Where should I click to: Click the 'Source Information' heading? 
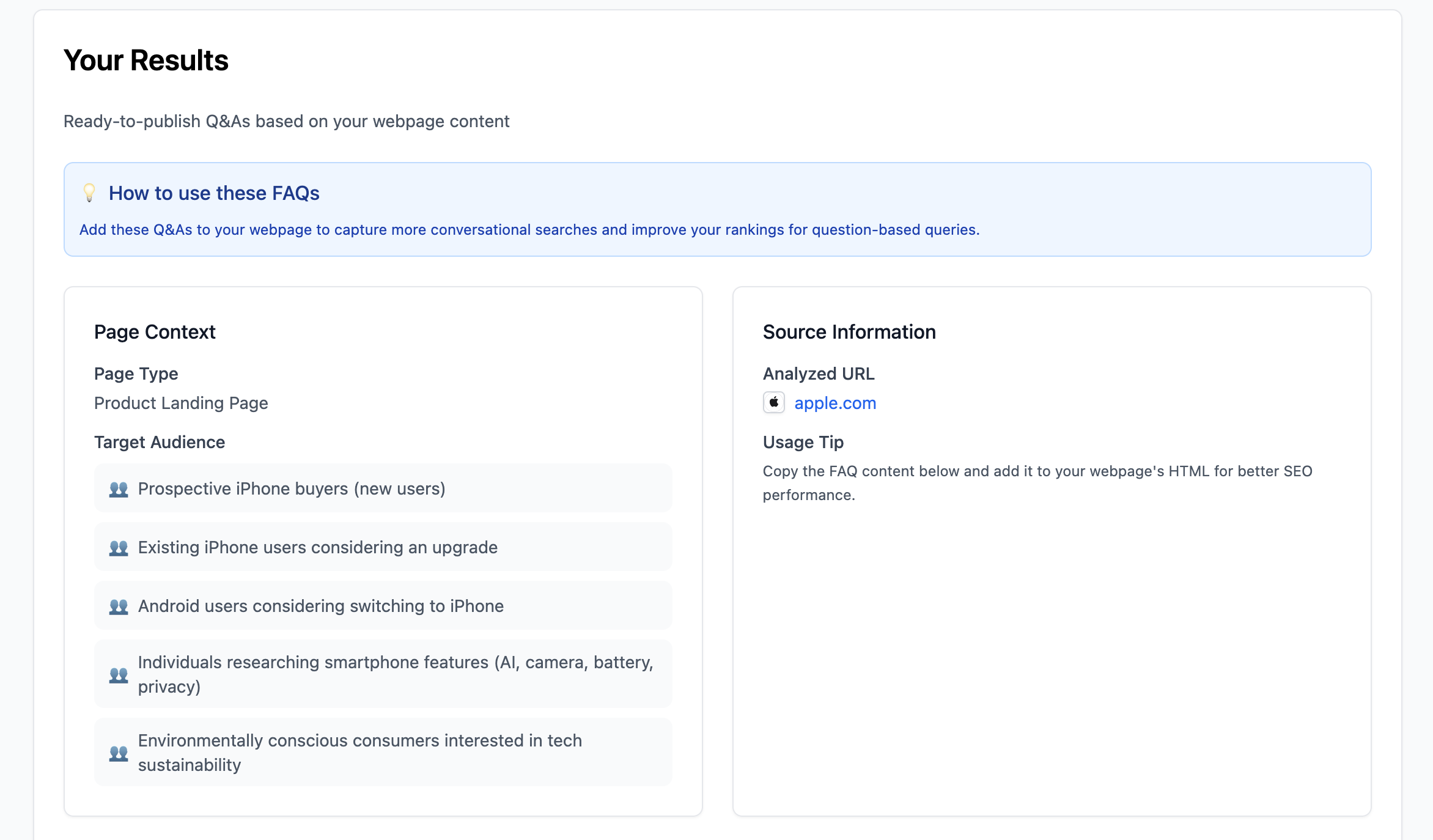coord(849,332)
